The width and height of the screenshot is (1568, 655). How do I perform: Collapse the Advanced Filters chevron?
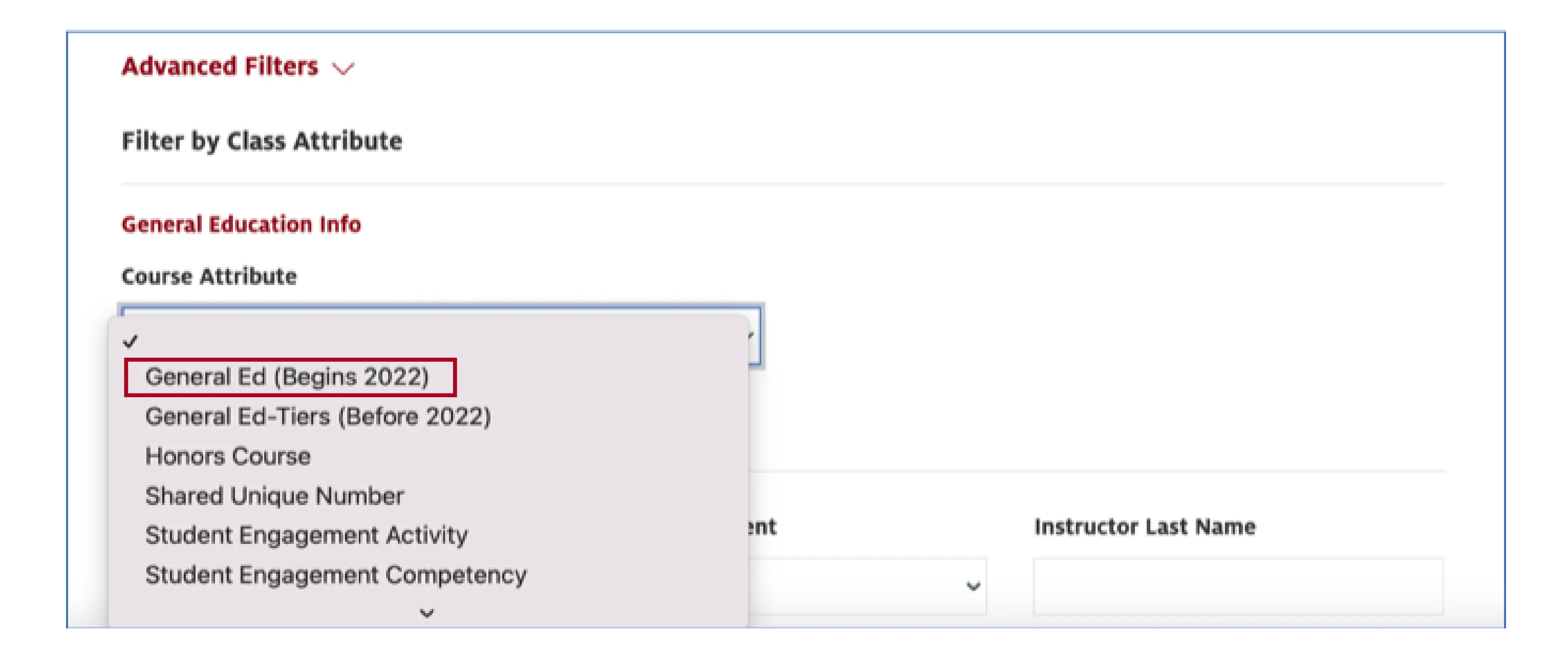coord(342,69)
